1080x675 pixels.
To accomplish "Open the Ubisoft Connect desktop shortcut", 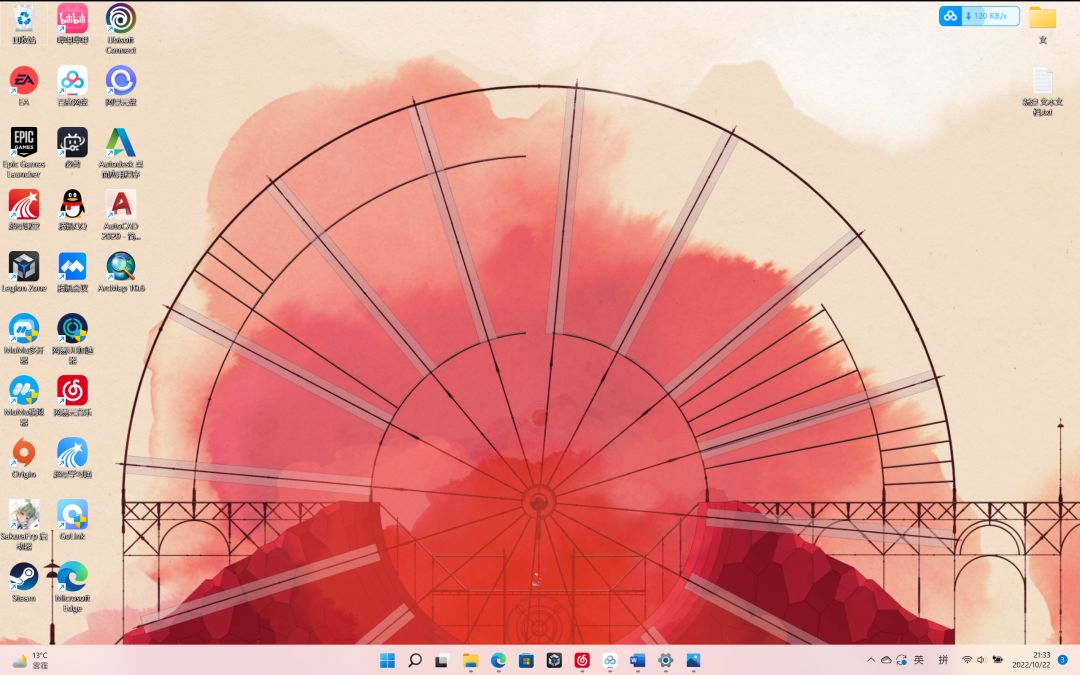I will (121, 30).
